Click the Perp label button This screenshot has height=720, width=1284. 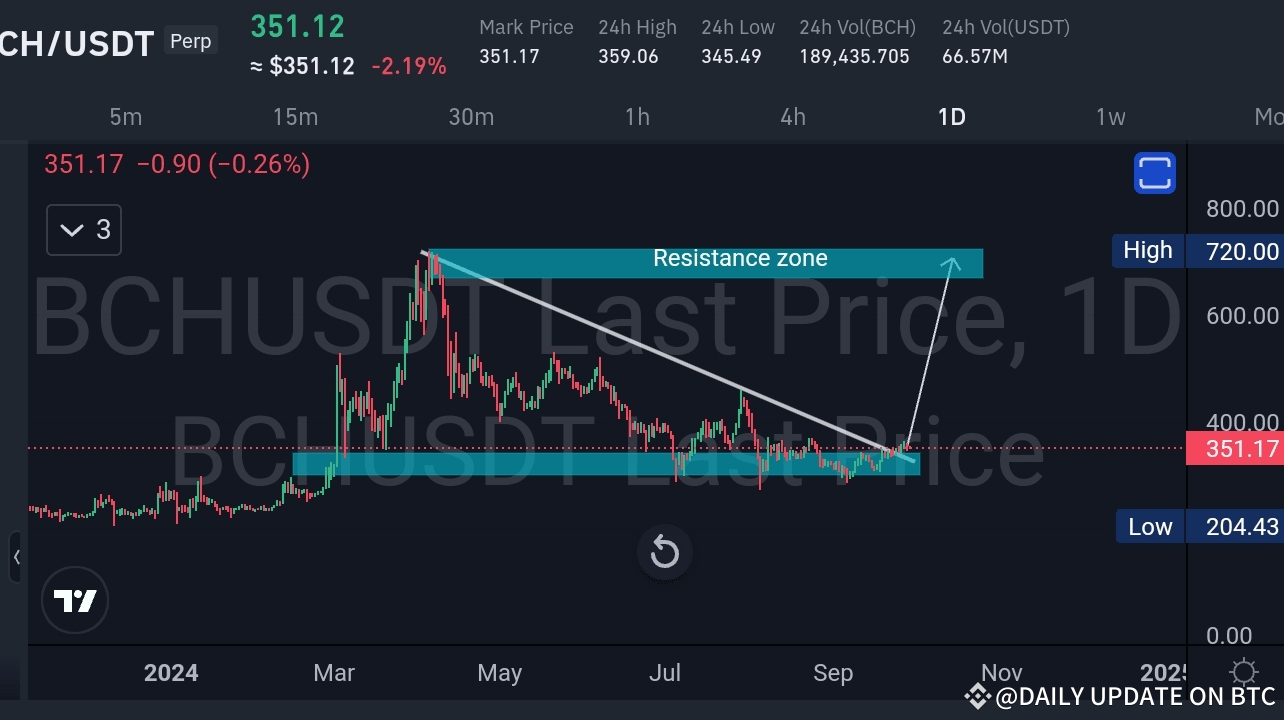[x=190, y=41]
